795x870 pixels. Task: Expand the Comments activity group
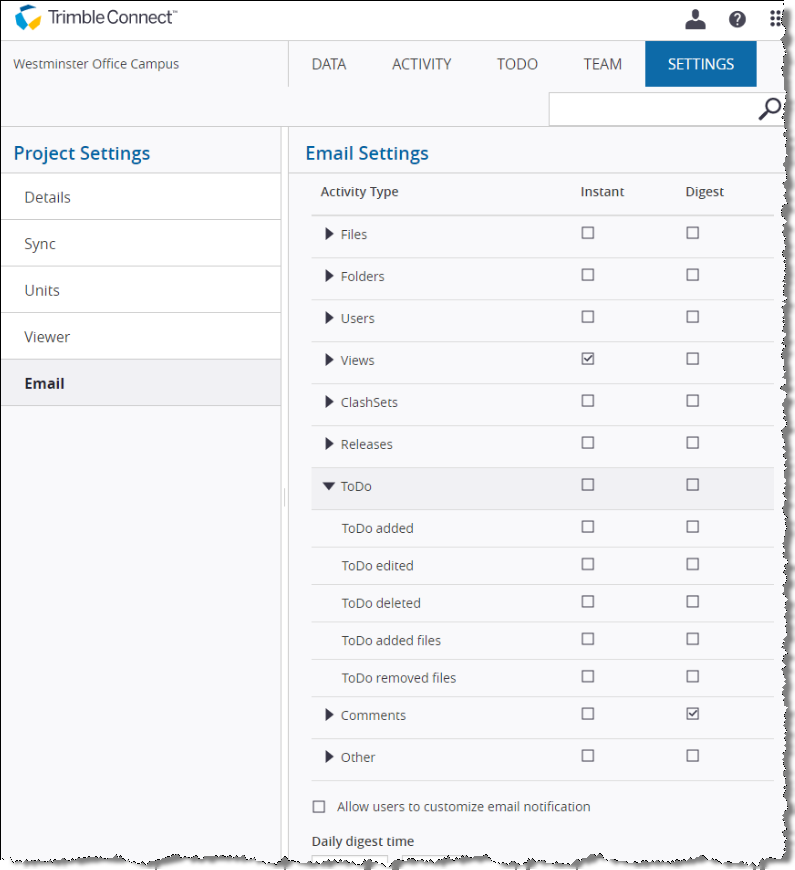[329, 715]
